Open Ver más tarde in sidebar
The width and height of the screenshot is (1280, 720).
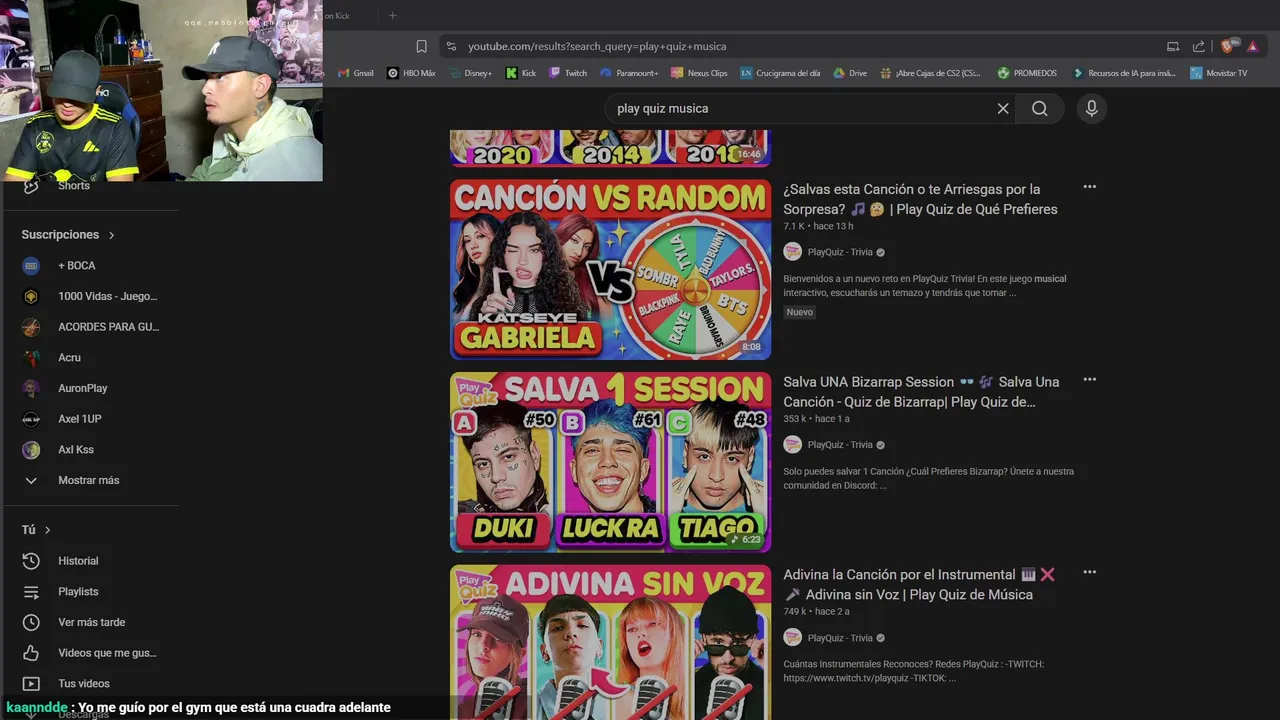click(90, 622)
